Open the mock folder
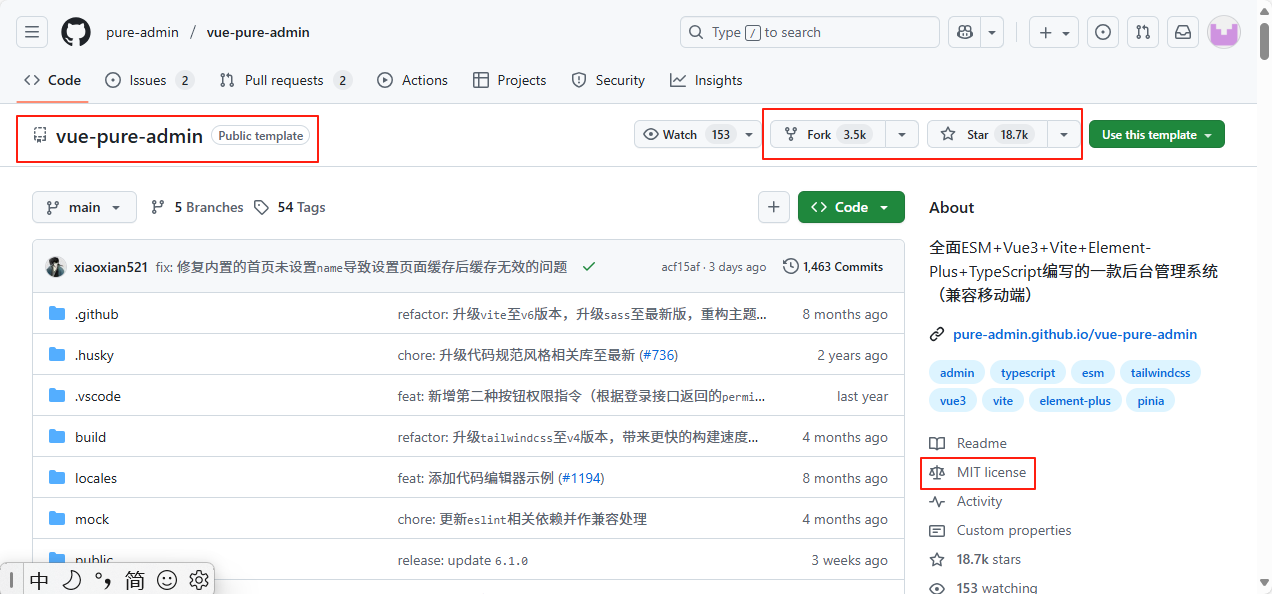The width and height of the screenshot is (1272, 594). [x=92, y=519]
